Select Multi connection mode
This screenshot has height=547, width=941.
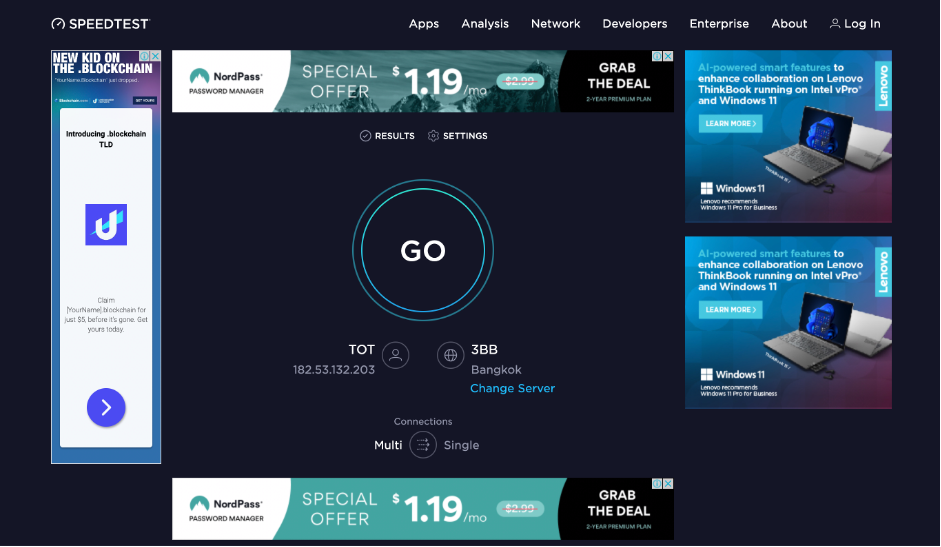click(x=388, y=445)
